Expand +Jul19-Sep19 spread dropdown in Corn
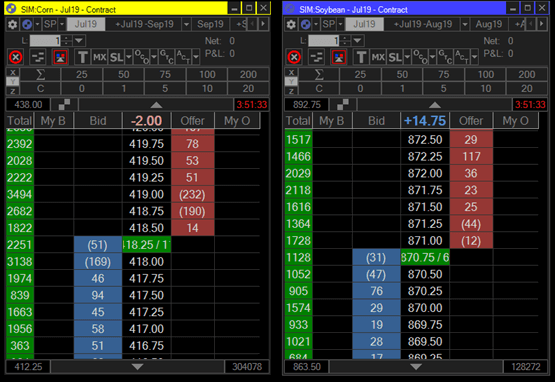This screenshot has width=555, height=382. coord(186,24)
